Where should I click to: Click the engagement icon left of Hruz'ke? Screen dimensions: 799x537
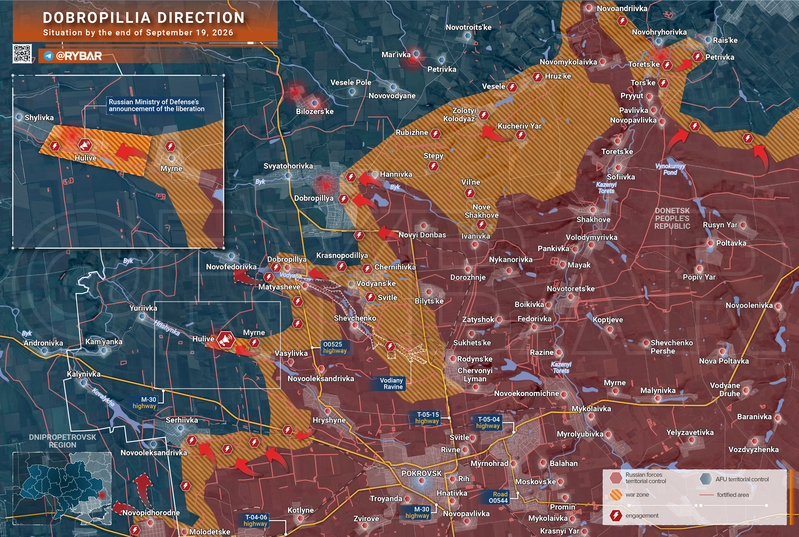[537, 77]
